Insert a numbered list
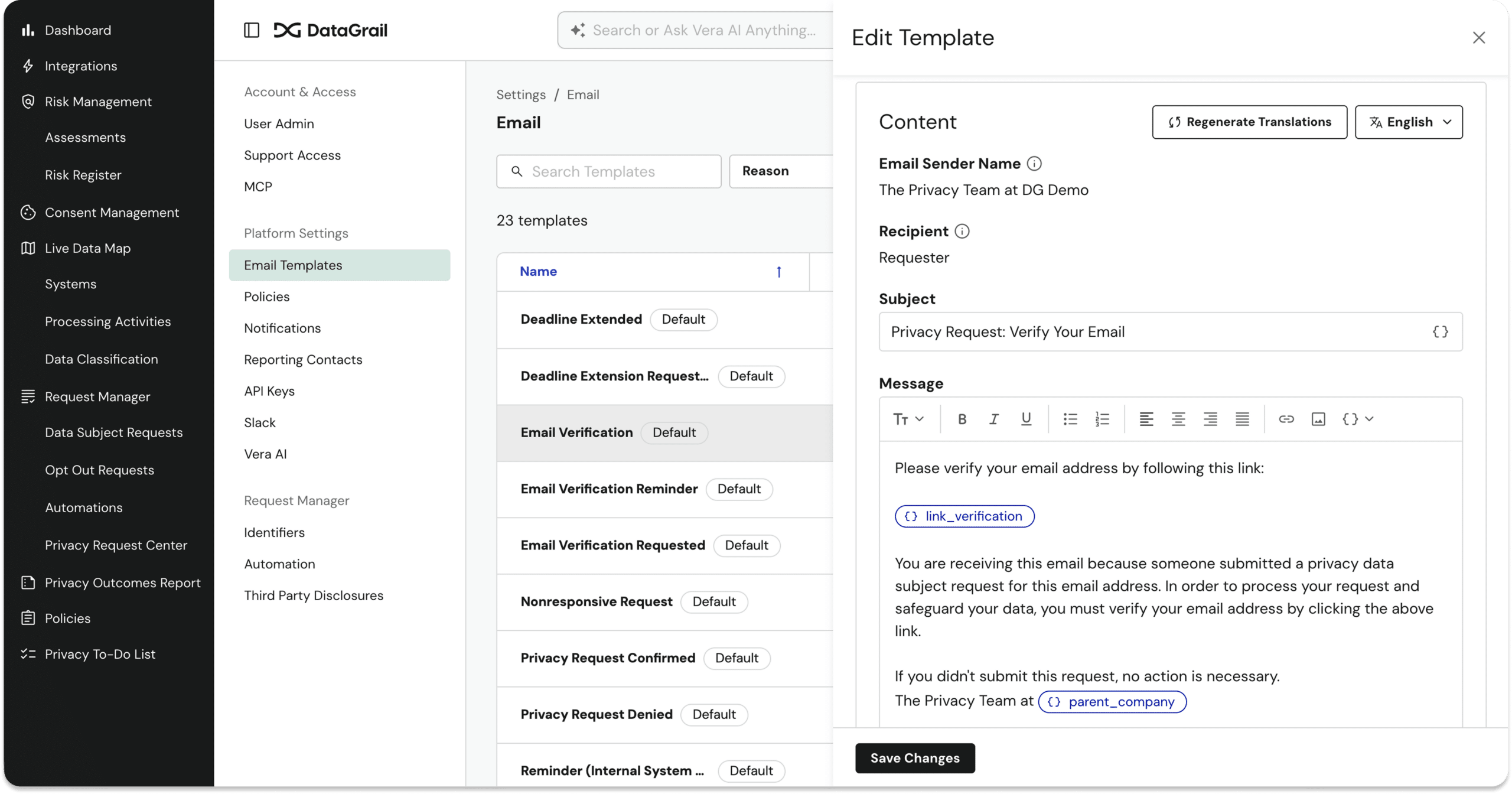The height and width of the screenshot is (794, 1512). pyautogui.click(x=1102, y=419)
